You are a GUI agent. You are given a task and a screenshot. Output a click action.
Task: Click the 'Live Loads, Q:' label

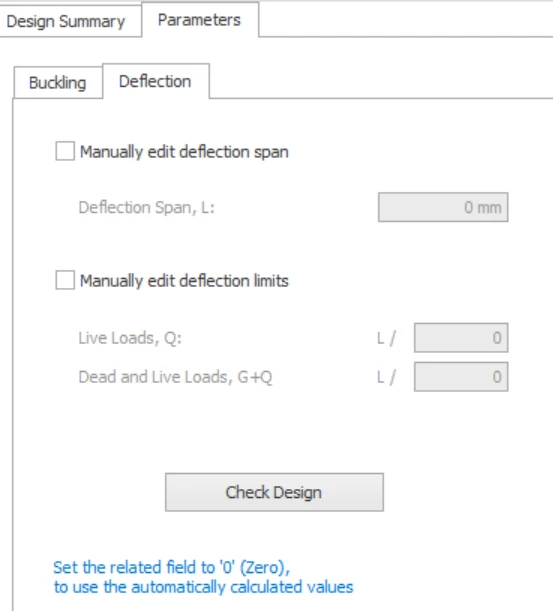(130, 338)
